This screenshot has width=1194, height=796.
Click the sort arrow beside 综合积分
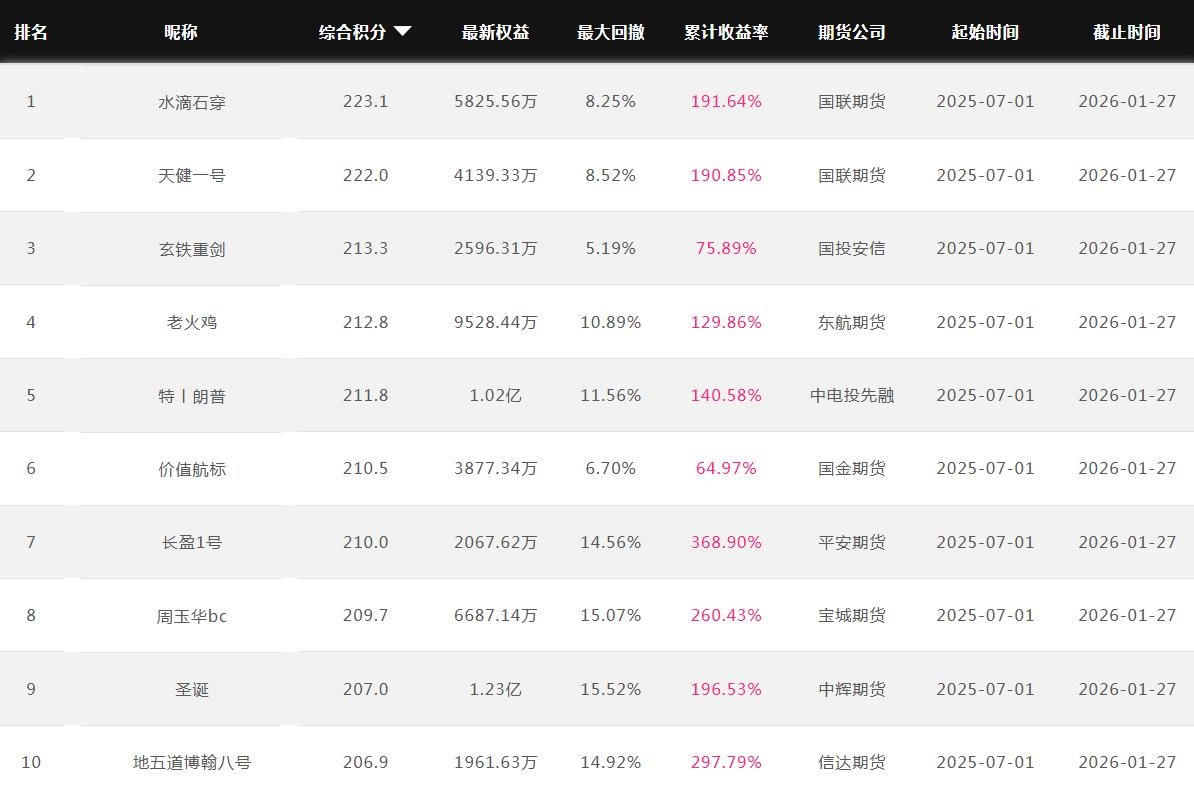[x=403, y=32]
